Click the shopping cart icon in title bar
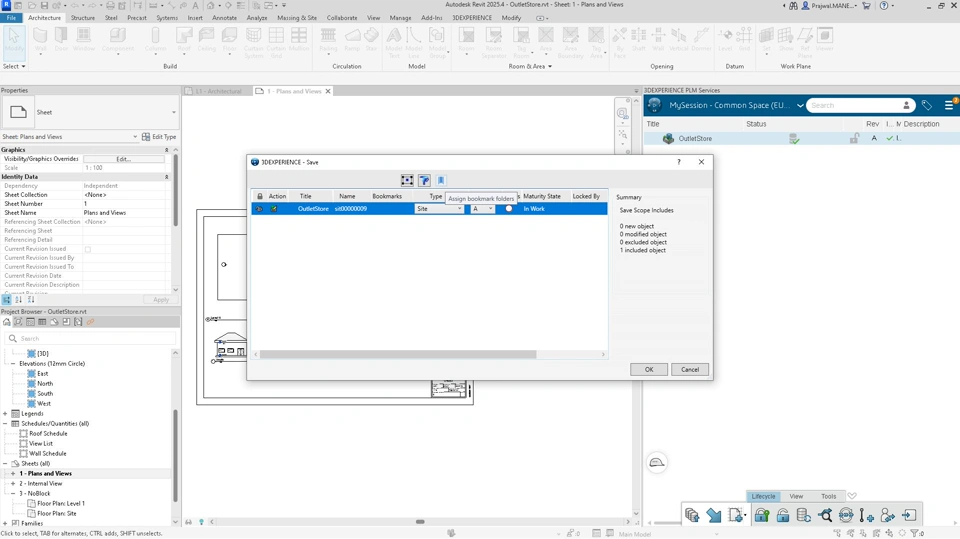This screenshot has width=960, height=539. (866, 6)
